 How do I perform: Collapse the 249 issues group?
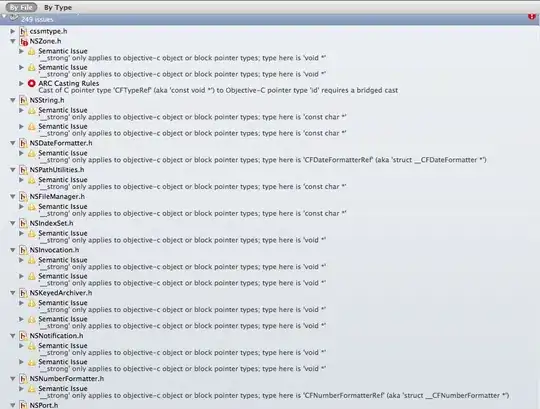click(x=4, y=16)
